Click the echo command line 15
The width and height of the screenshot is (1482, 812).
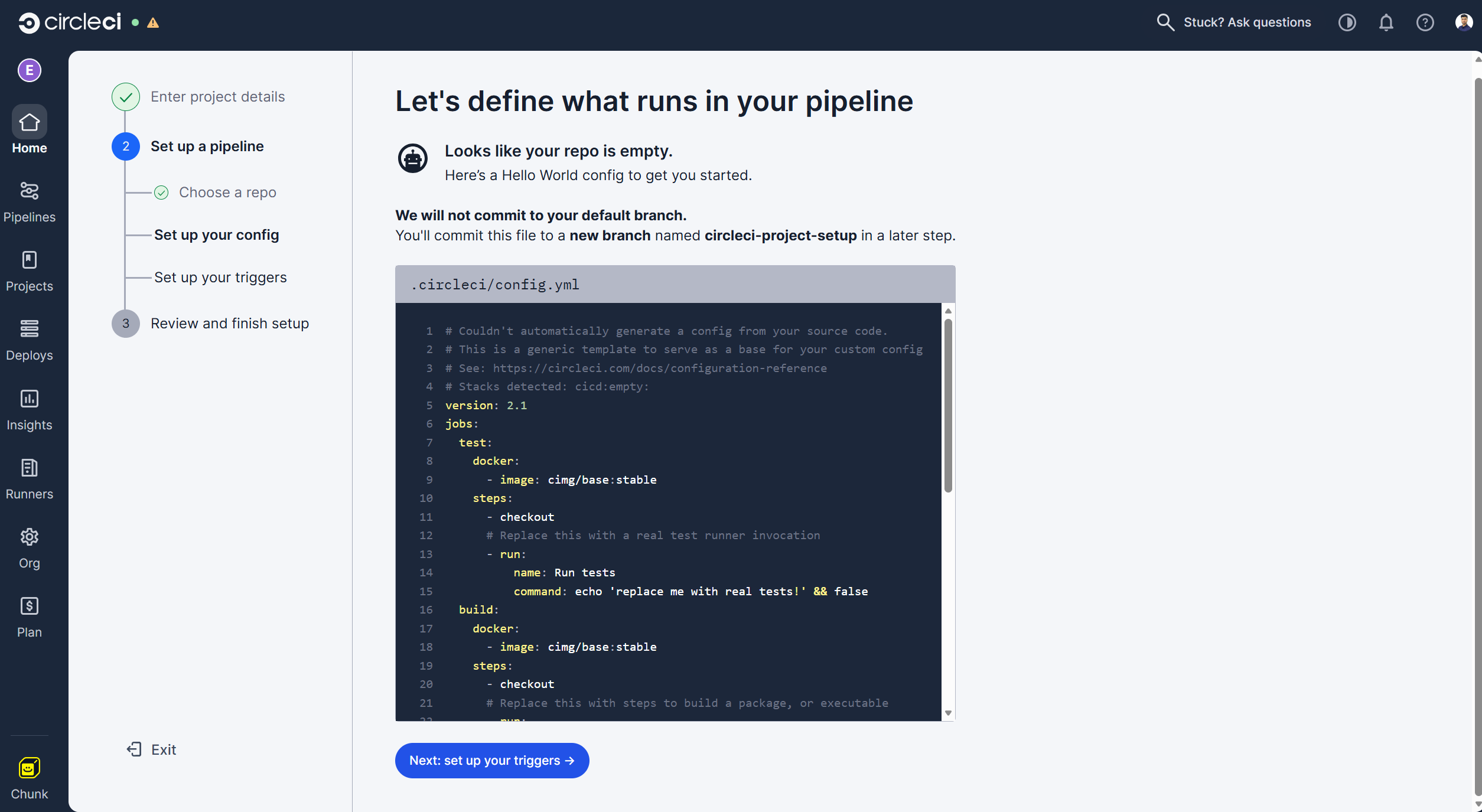click(690, 591)
